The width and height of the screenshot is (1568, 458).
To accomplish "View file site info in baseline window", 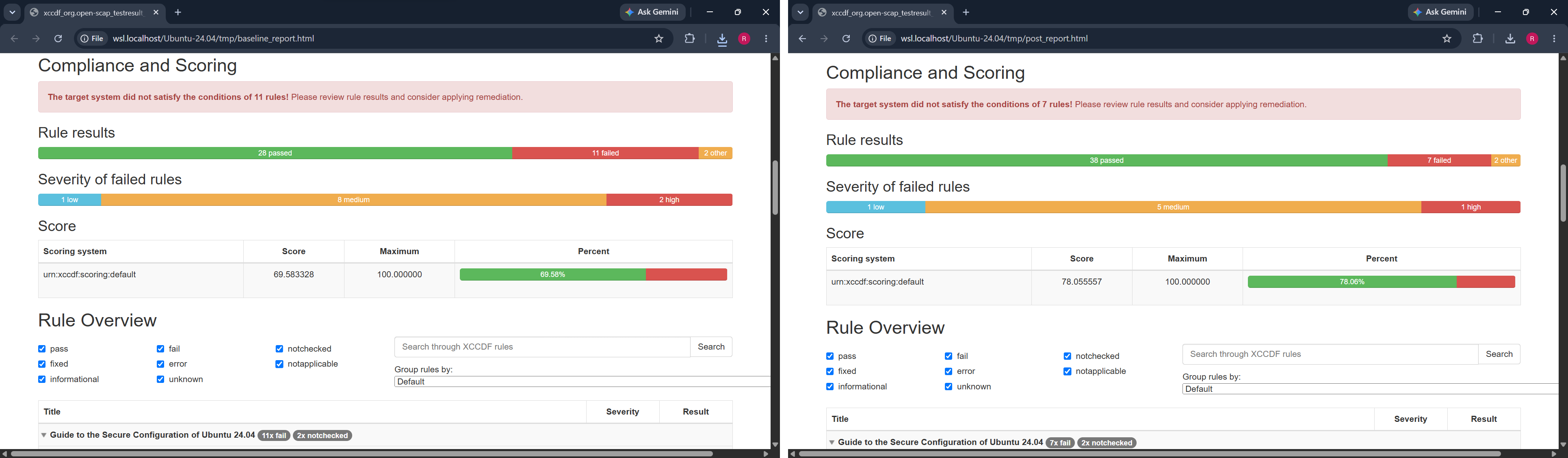I will pyautogui.click(x=92, y=39).
